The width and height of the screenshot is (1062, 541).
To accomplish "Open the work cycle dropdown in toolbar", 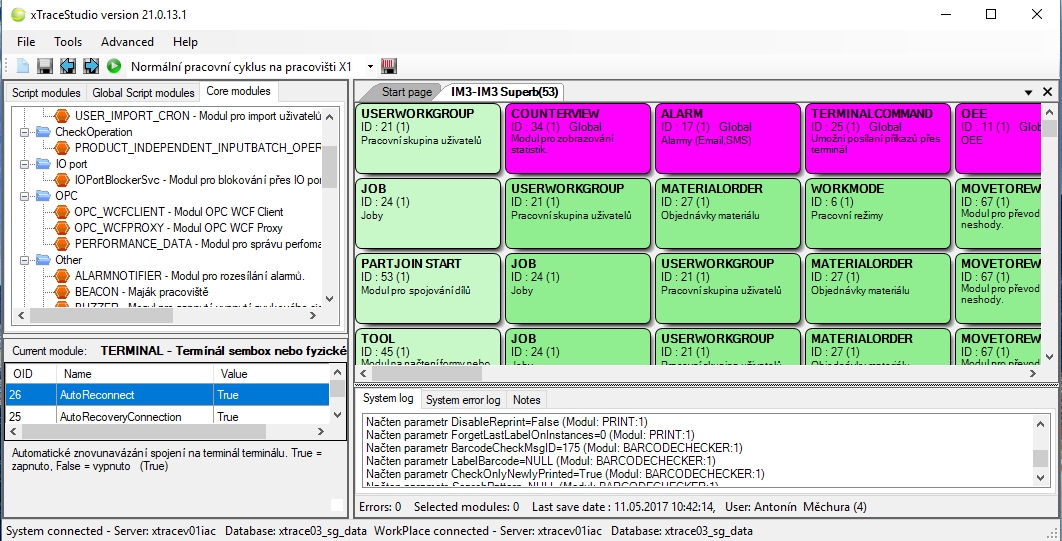I will [x=370, y=66].
